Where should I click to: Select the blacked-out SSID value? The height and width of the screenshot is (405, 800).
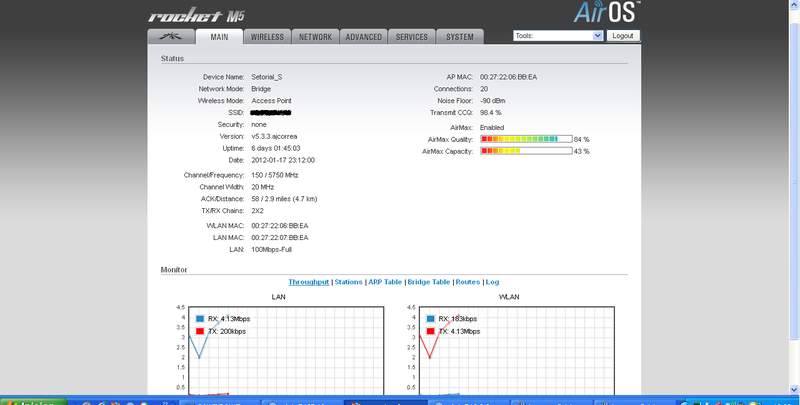pyautogui.click(x=271, y=113)
